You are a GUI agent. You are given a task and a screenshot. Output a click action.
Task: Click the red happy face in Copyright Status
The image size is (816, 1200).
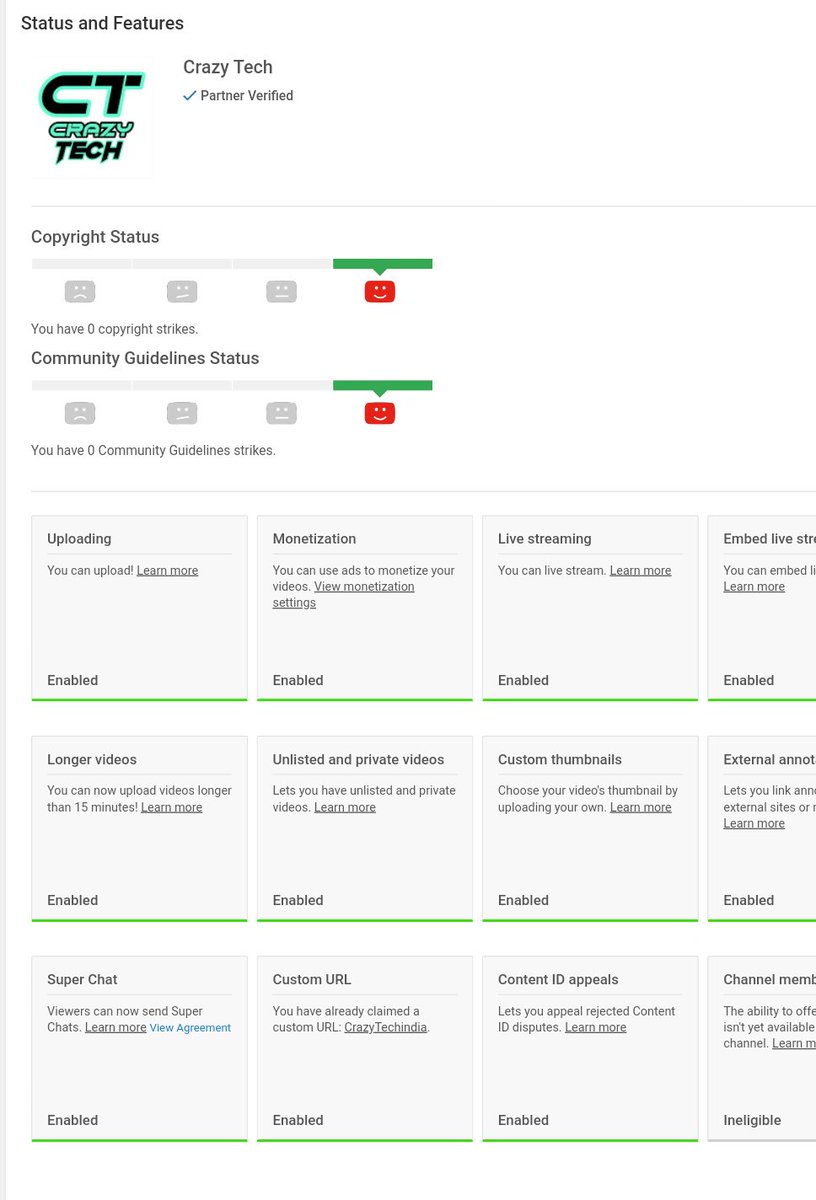point(380,291)
